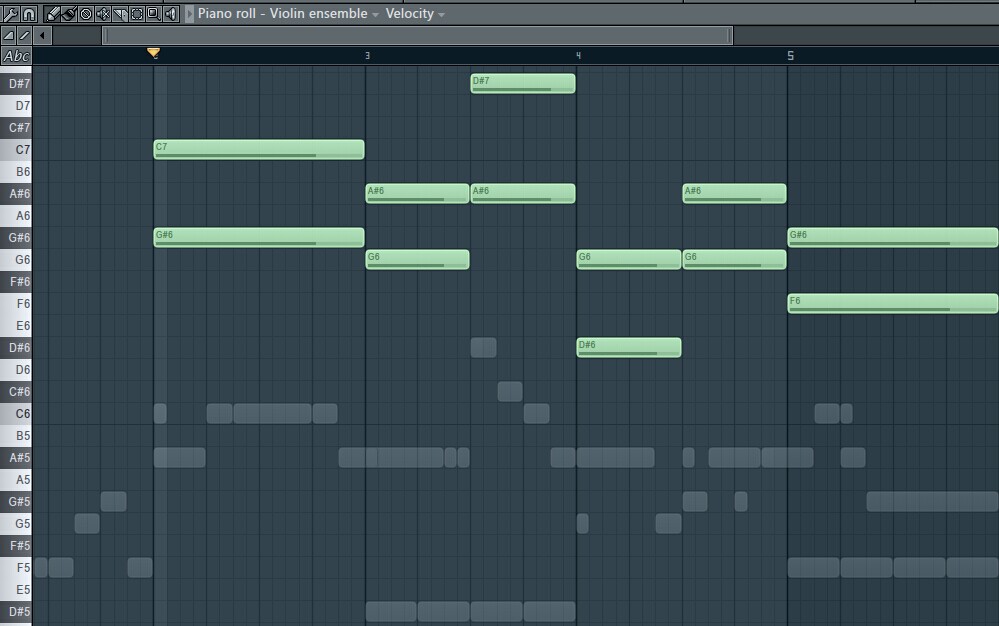999x626 pixels.
Task: Click bar 5 in the timeline ruler
Action: click(x=791, y=56)
